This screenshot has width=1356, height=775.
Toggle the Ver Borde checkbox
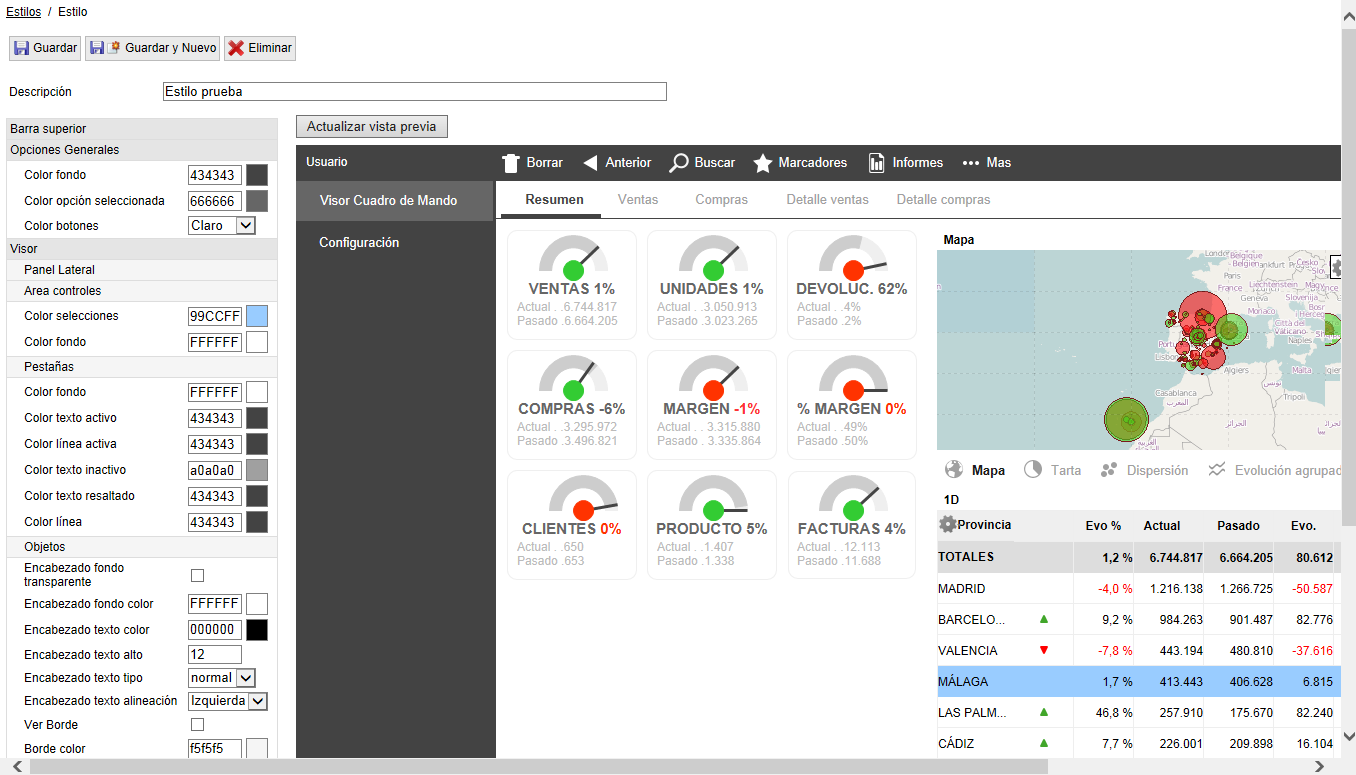(197, 724)
